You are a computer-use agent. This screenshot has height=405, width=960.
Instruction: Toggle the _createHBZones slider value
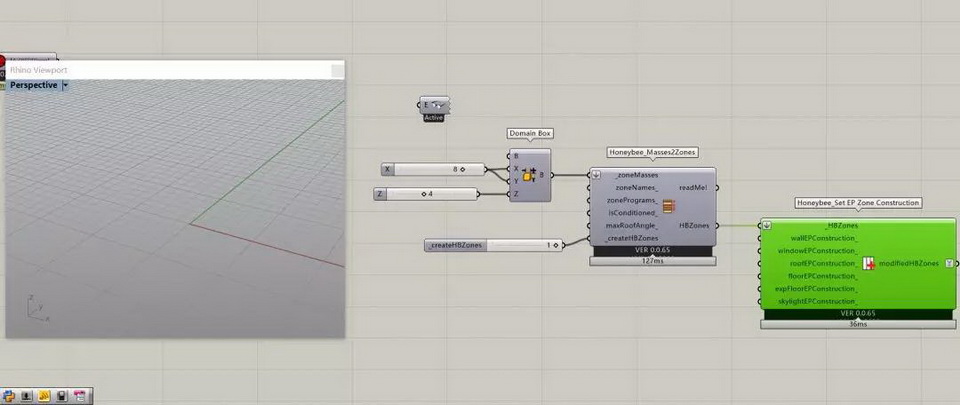(549, 245)
